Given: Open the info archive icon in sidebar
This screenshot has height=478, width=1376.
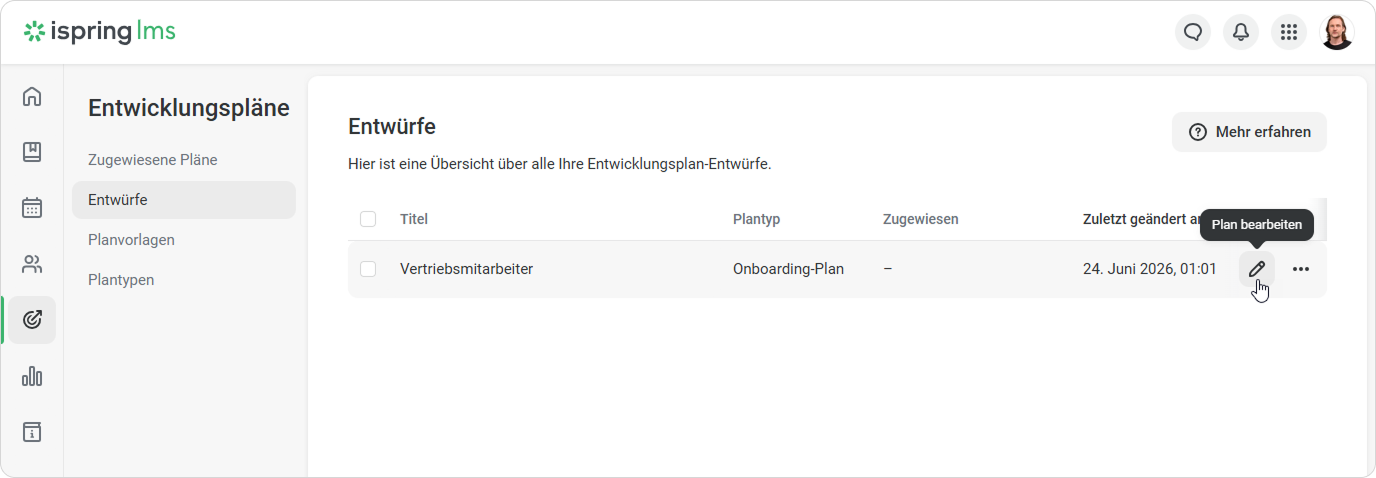Looking at the screenshot, I should click(32, 432).
